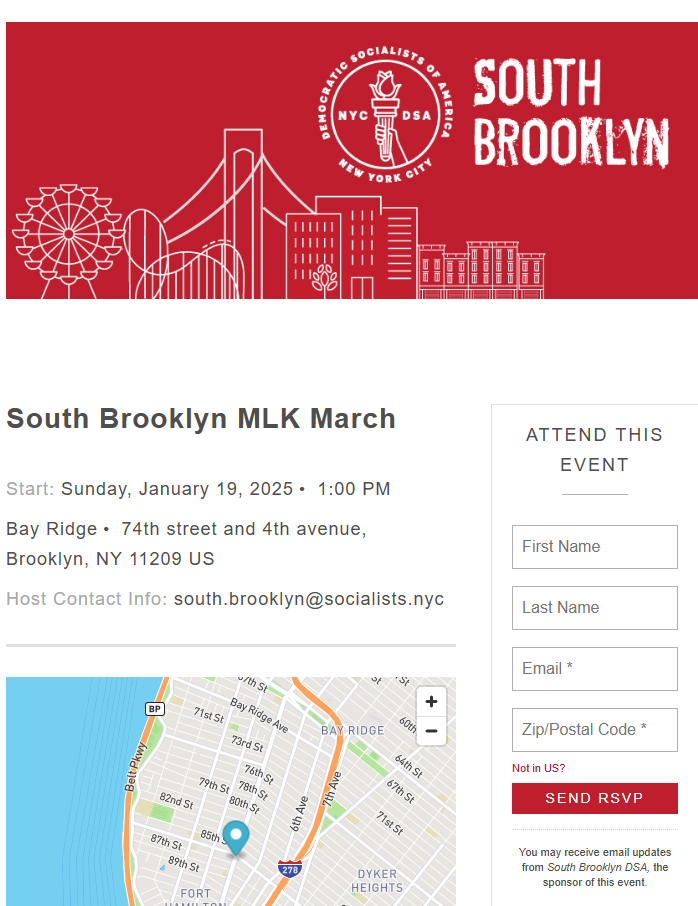Focus the First Name input field
Screen dimensions: 698x906
595,547
